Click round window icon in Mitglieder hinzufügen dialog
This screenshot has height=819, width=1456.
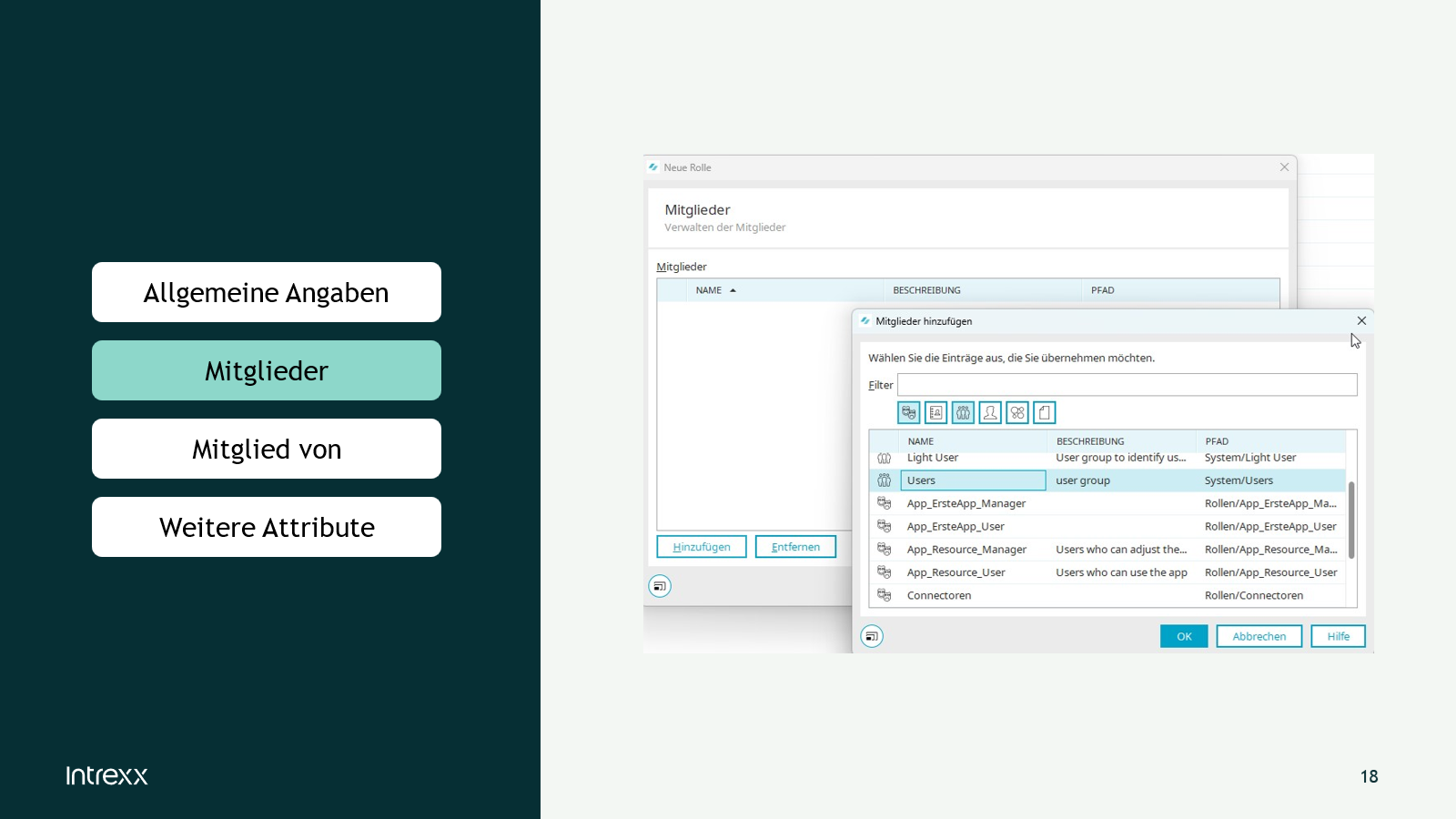point(872,636)
